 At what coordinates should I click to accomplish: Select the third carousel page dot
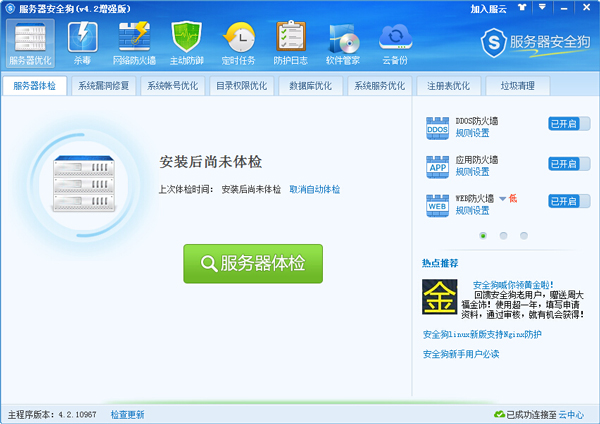(x=524, y=236)
